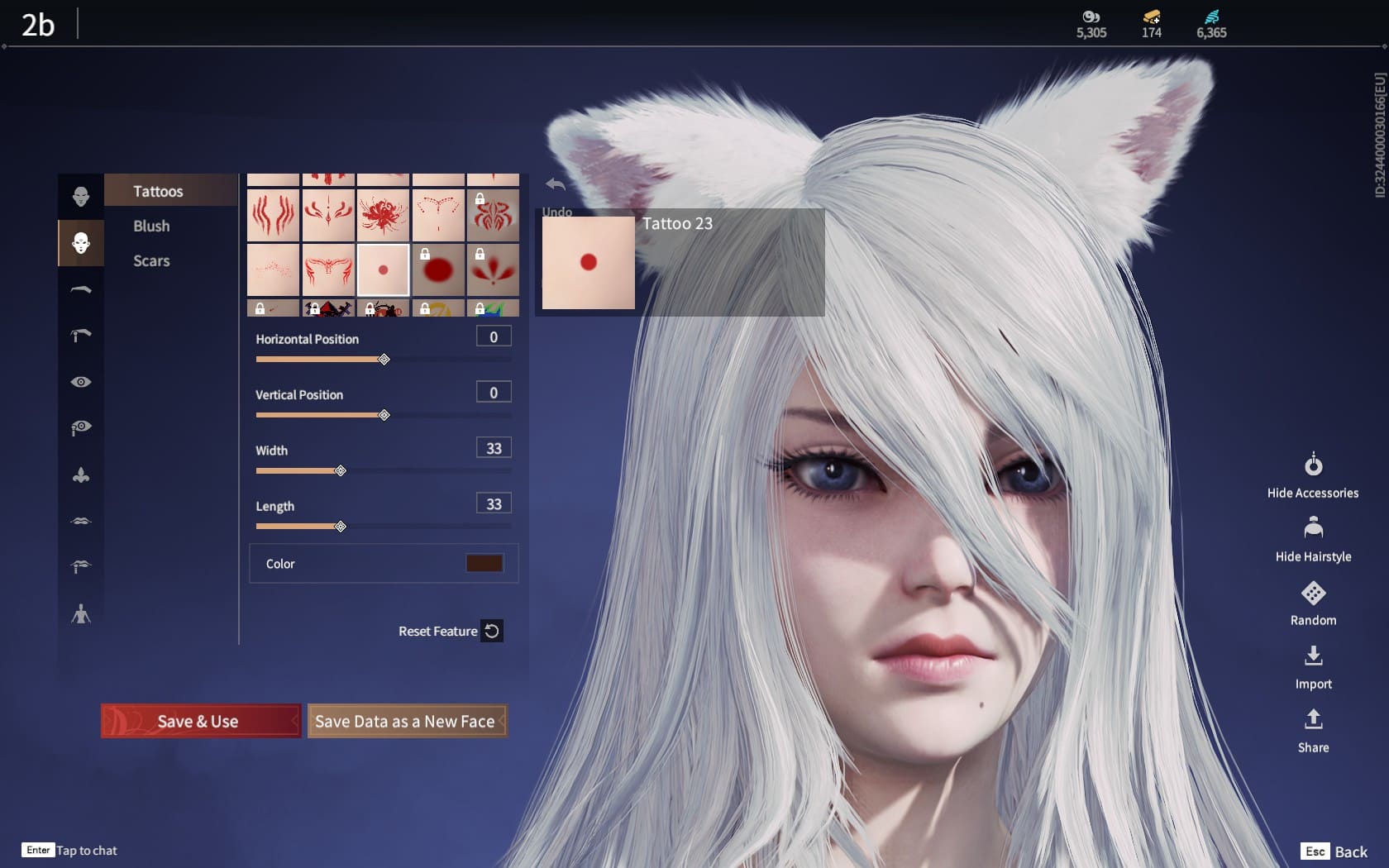Switch to the Scars tab
Screen dimensions: 1389x868
[x=151, y=260]
